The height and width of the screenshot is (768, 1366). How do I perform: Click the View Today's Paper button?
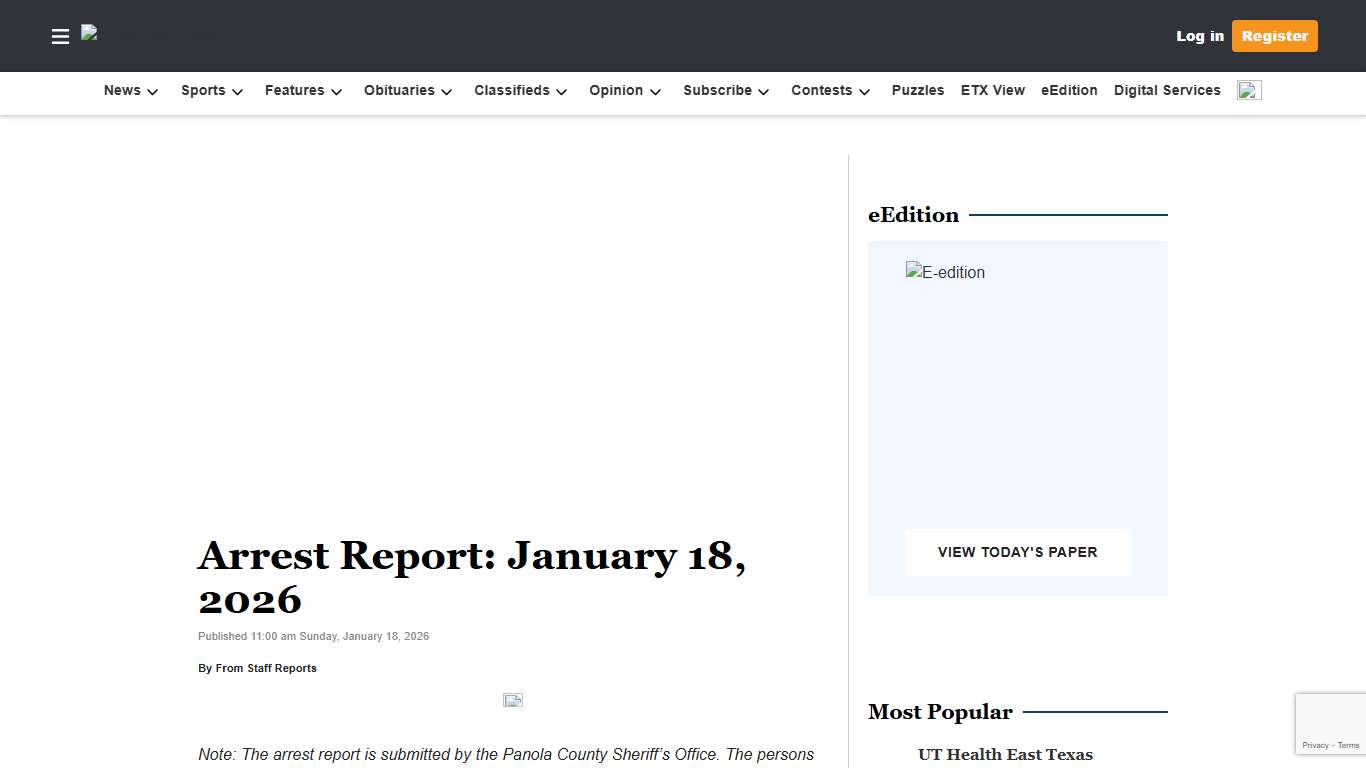click(1017, 552)
